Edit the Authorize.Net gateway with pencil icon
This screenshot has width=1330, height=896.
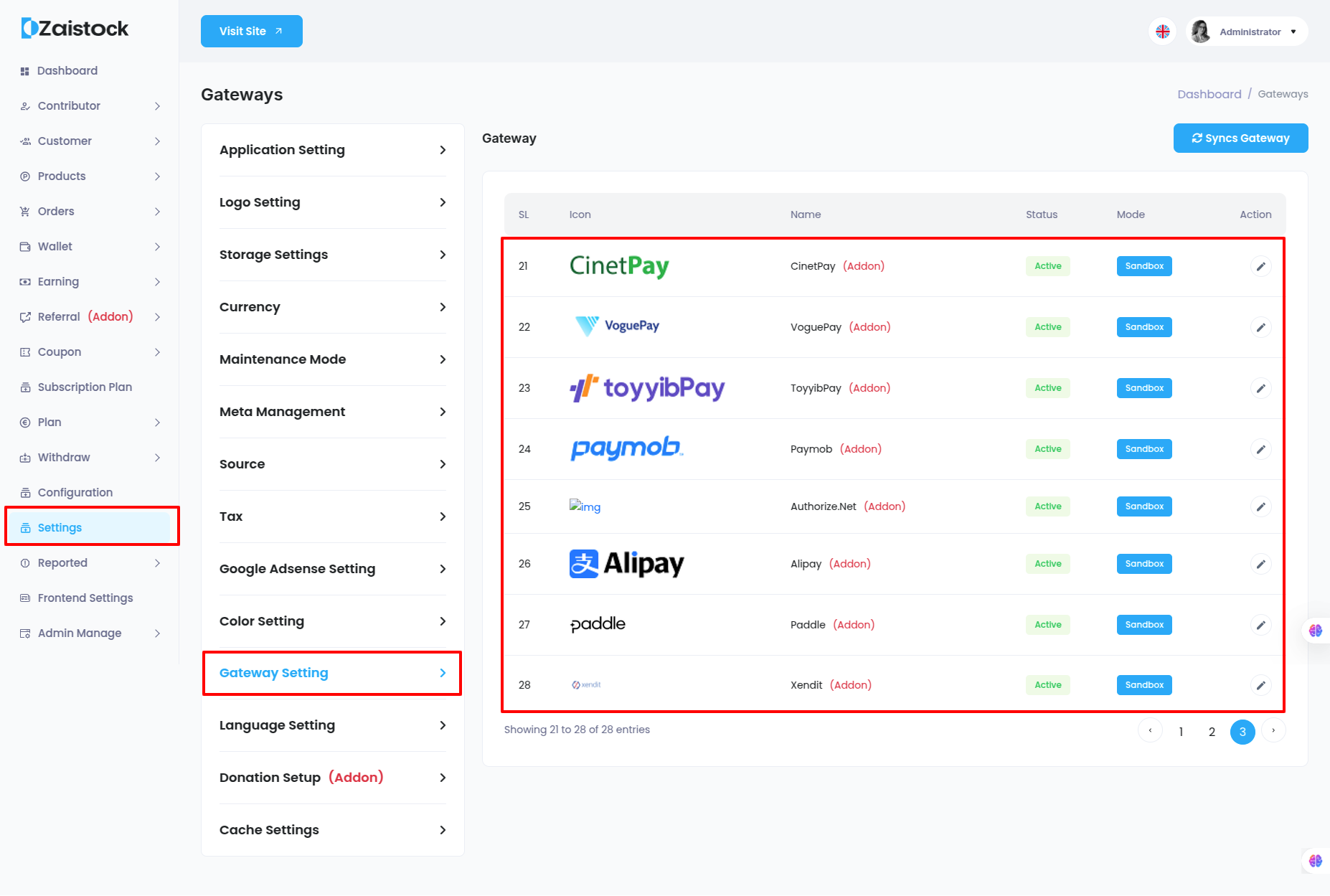point(1260,506)
